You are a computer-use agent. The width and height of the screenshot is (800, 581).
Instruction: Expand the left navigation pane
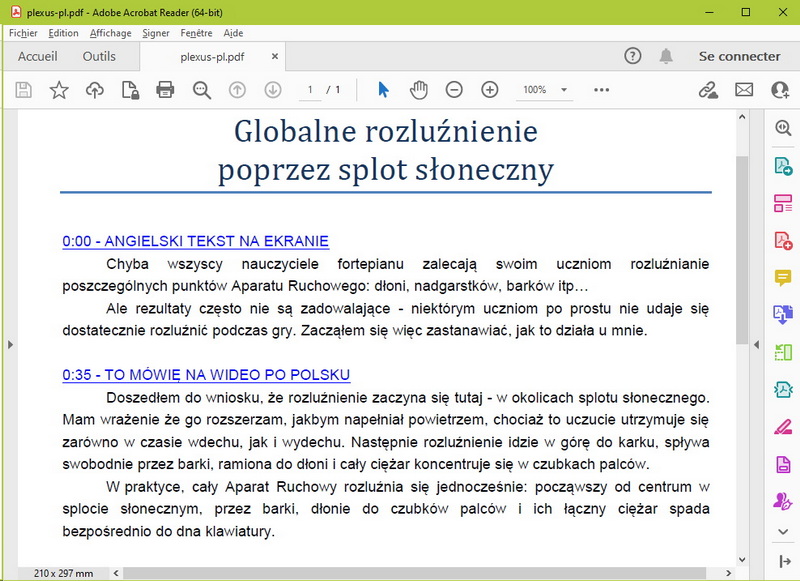10,344
